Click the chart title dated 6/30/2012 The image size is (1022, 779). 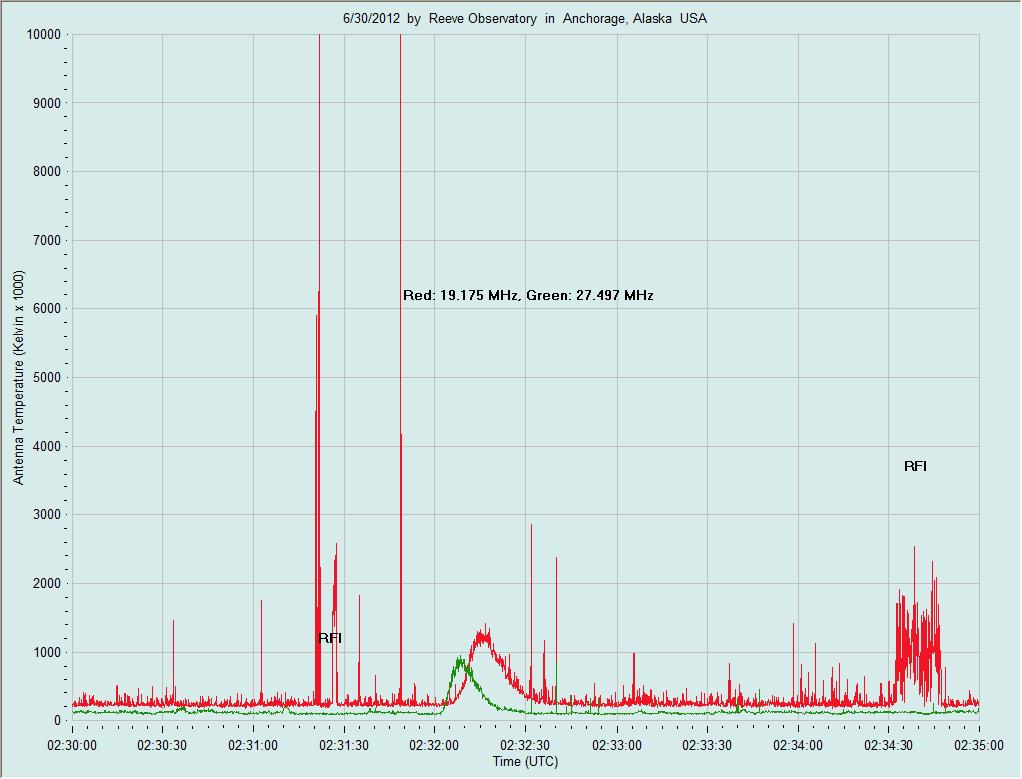[525, 18]
